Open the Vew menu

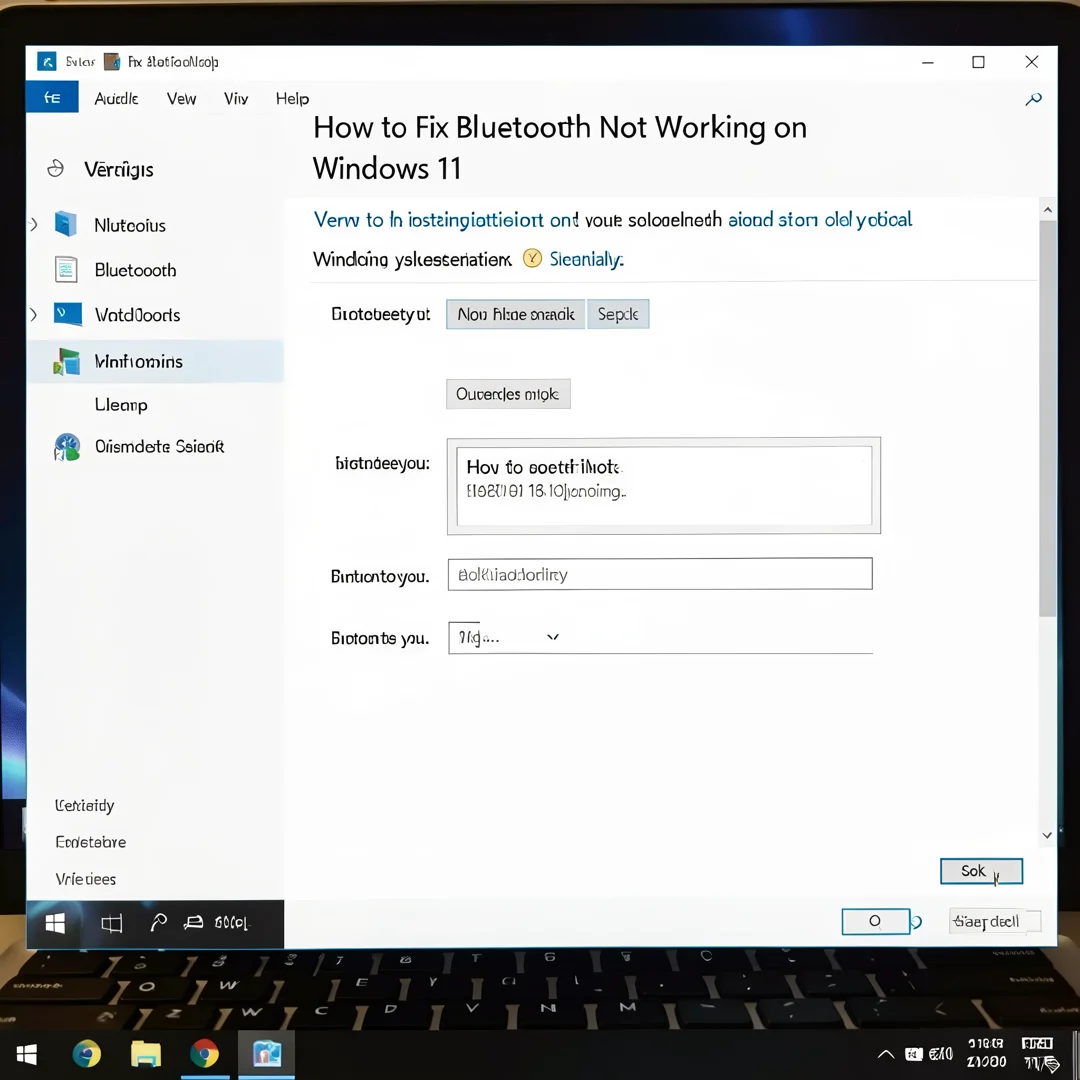pos(181,98)
